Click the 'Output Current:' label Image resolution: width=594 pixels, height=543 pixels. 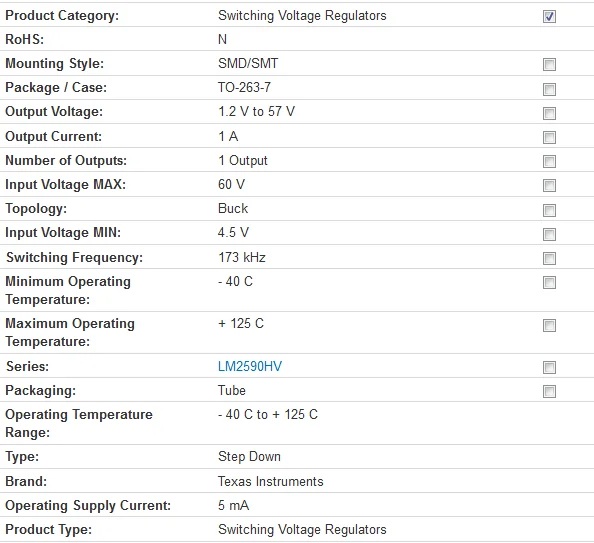[53, 136]
